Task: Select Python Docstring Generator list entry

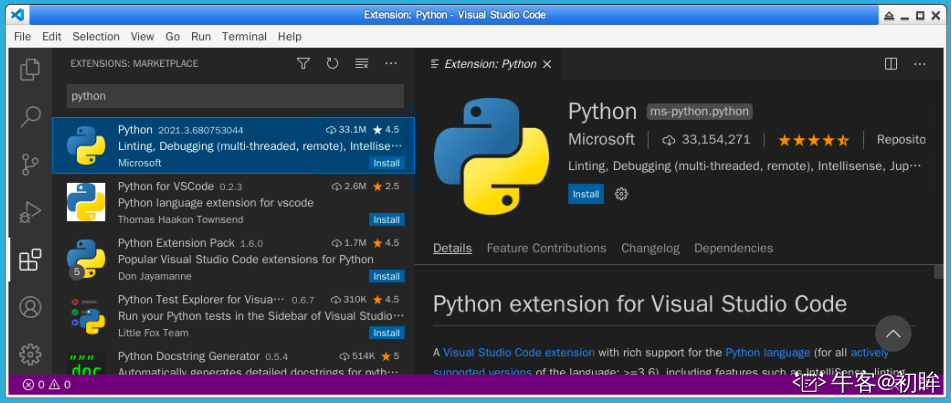Action: click(234, 359)
